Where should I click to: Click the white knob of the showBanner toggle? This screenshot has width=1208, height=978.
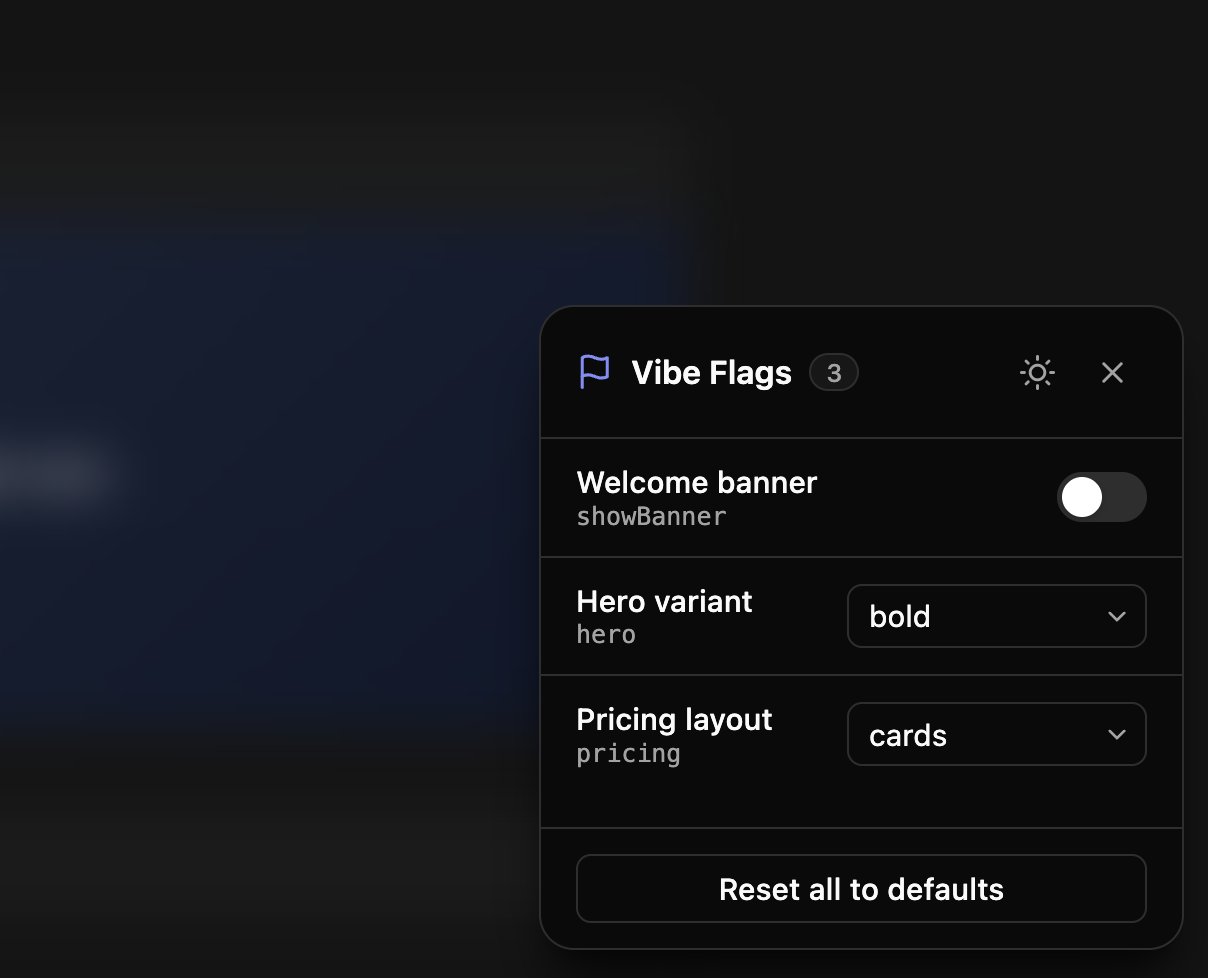(x=1081, y=497)
